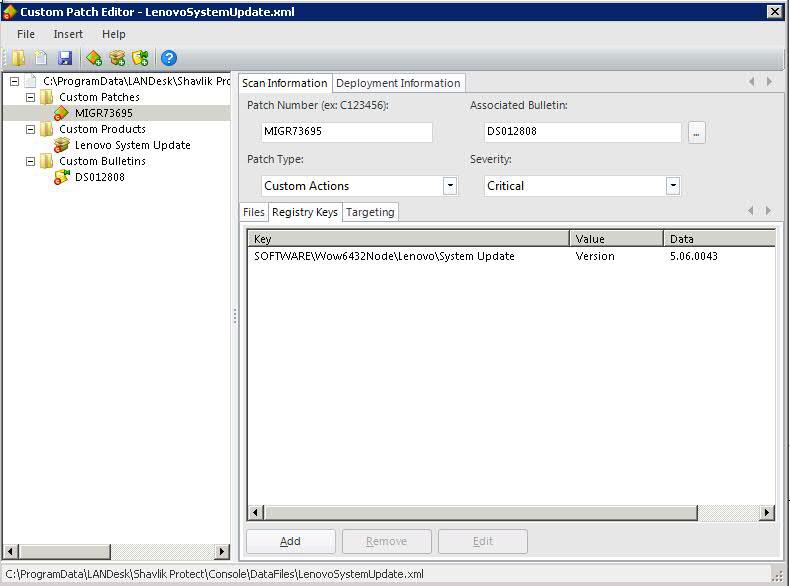
Task: Click the Patch Number input field
Action: pyautogui.click(x=347, y=132)
